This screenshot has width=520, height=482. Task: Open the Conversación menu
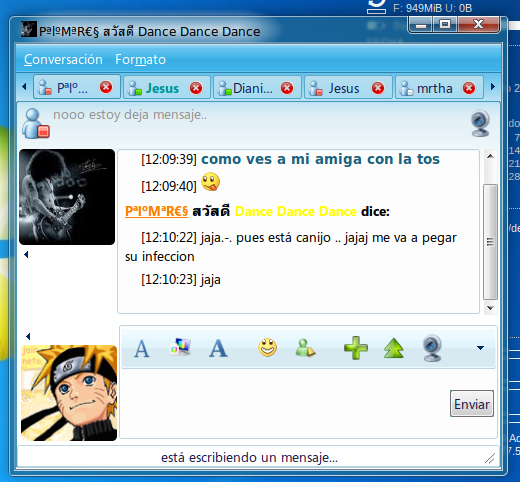pos(63,59)
